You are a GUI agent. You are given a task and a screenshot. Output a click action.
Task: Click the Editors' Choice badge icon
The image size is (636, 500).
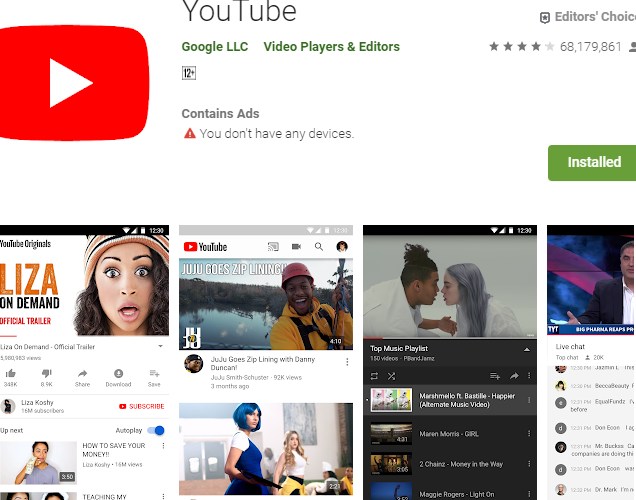click(x=545, y=17)
